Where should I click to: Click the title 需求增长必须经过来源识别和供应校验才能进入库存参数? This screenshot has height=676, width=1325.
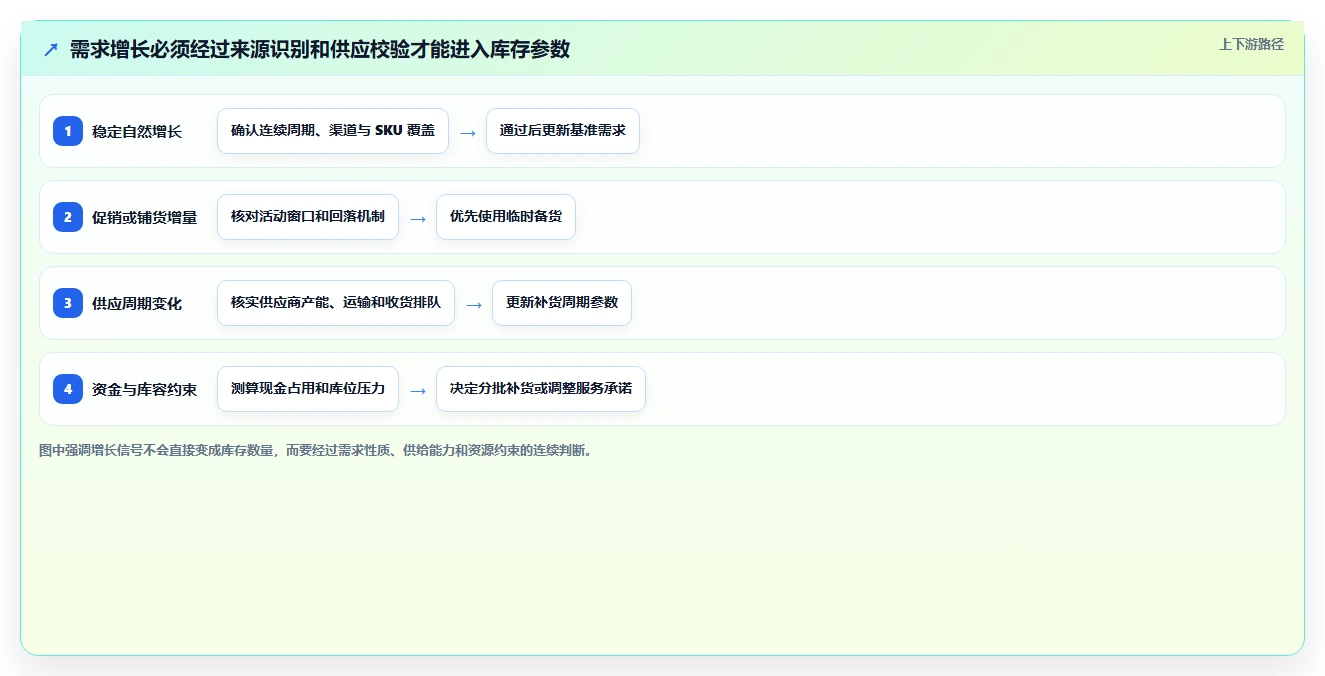[x=320, y=49]
